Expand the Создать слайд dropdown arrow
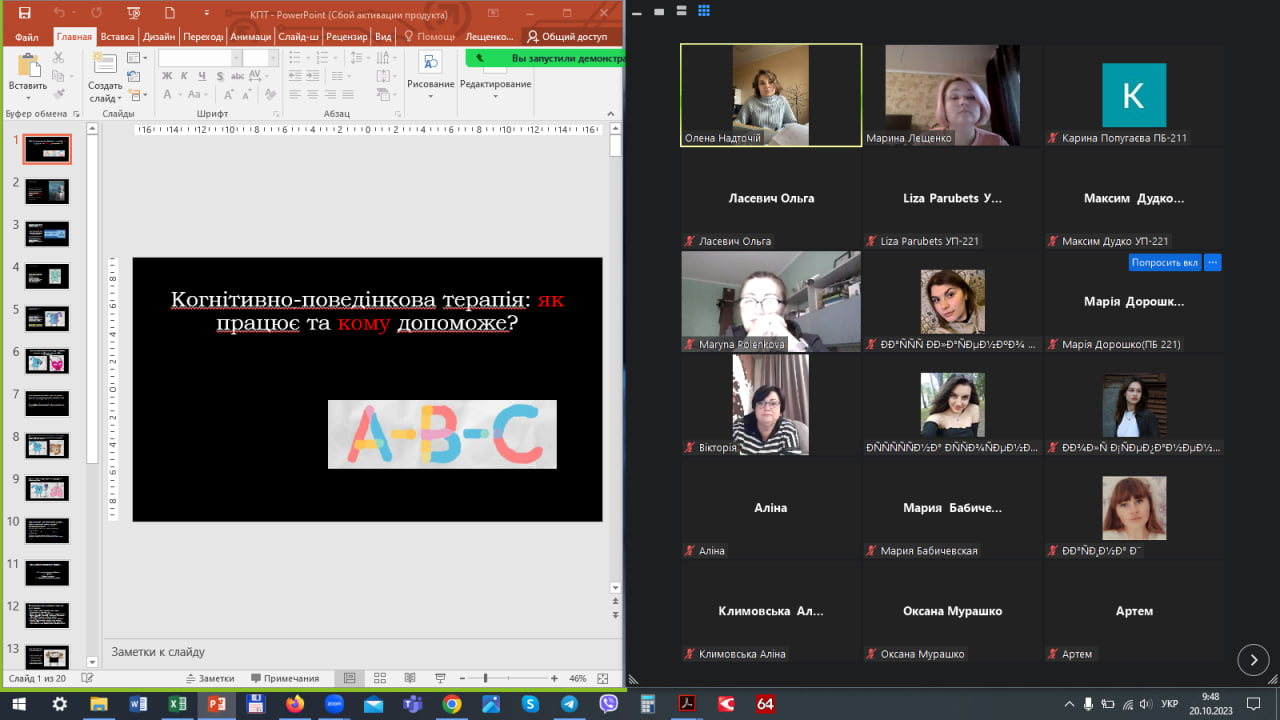1280x720 pixels. 119,99
